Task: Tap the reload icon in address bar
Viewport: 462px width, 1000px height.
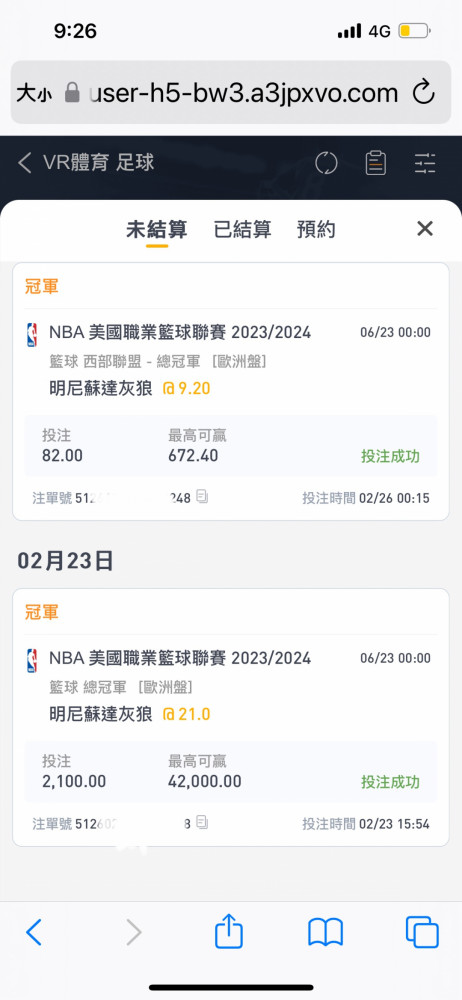Action: 424,93
